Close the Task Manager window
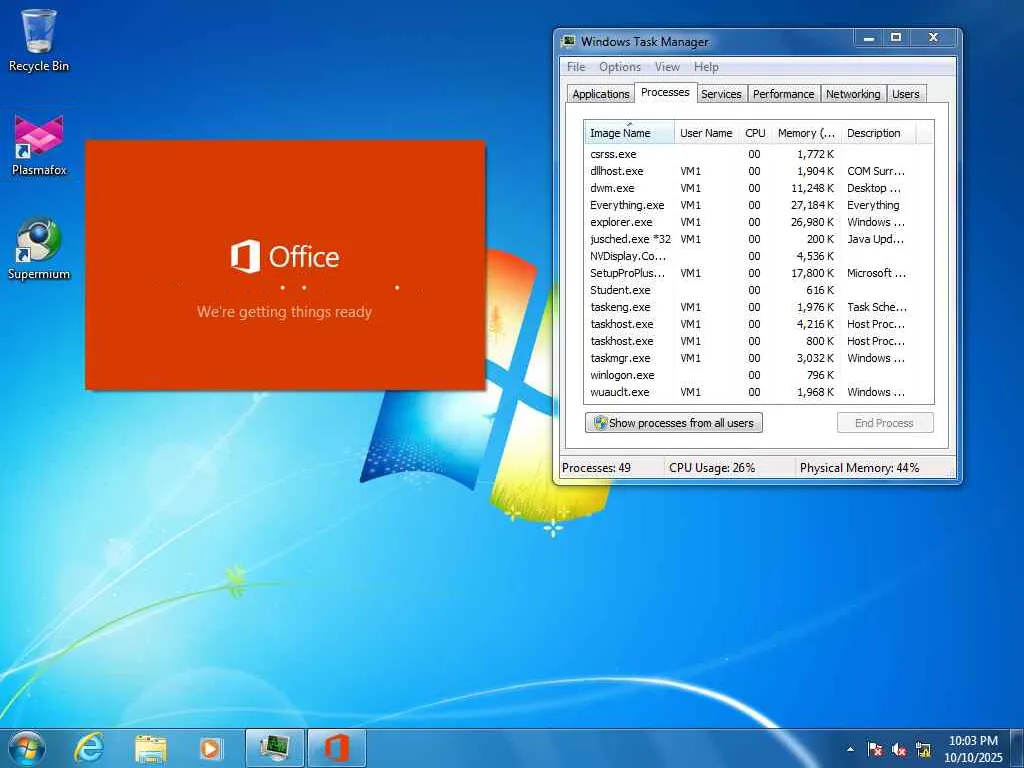 (x=934, y=38)
